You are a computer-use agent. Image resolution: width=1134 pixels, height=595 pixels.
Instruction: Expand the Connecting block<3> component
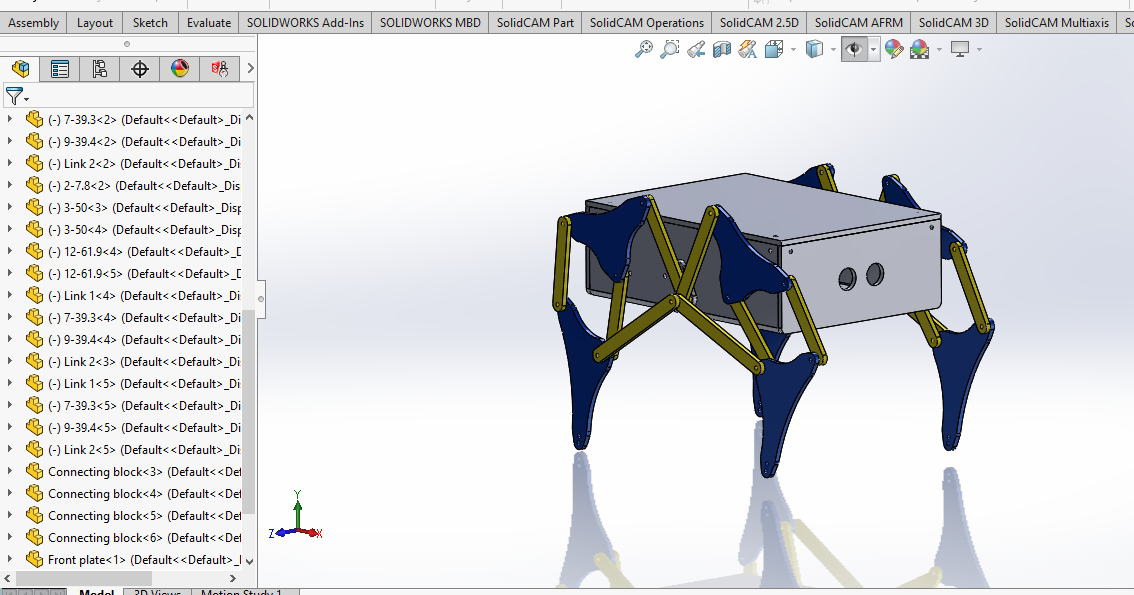tap(9, 471)
